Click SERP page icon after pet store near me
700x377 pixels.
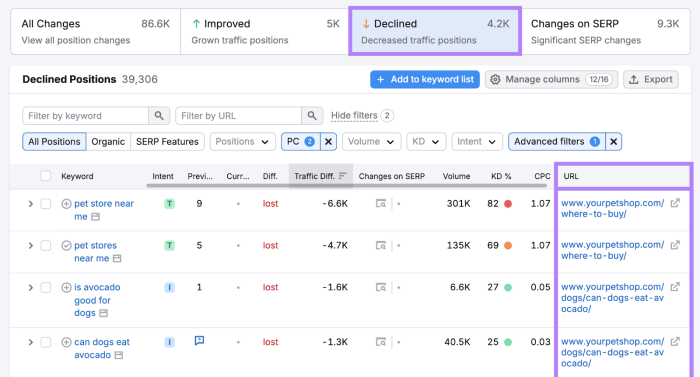tap(95, 217)
